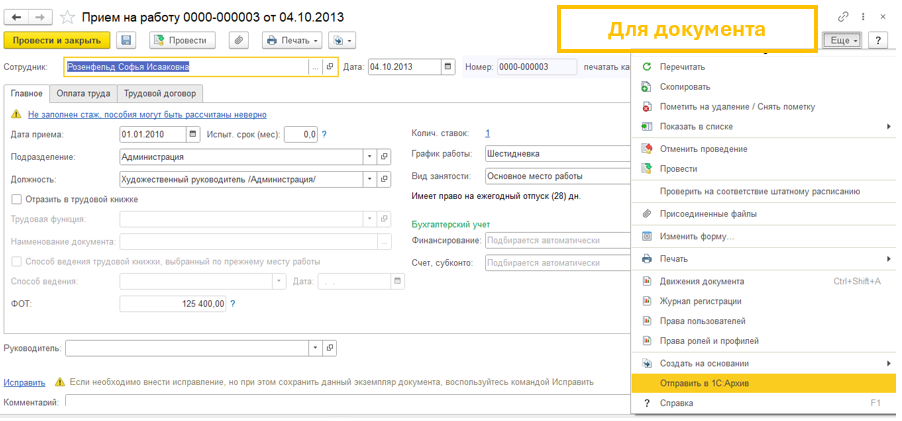The height and width of the screenshot is (421, 902).
Task: Switch to the Трудовой договор tab
Action: [x=160, y=93]
